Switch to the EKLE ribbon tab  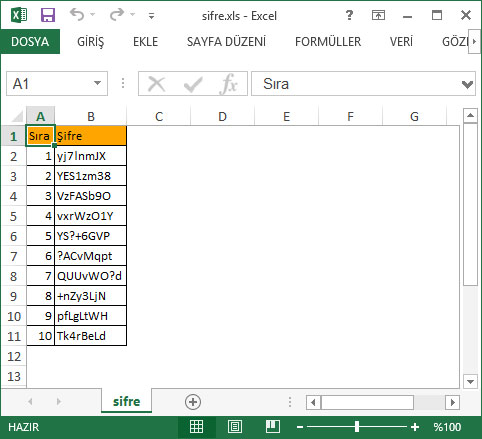coord(145,42)
